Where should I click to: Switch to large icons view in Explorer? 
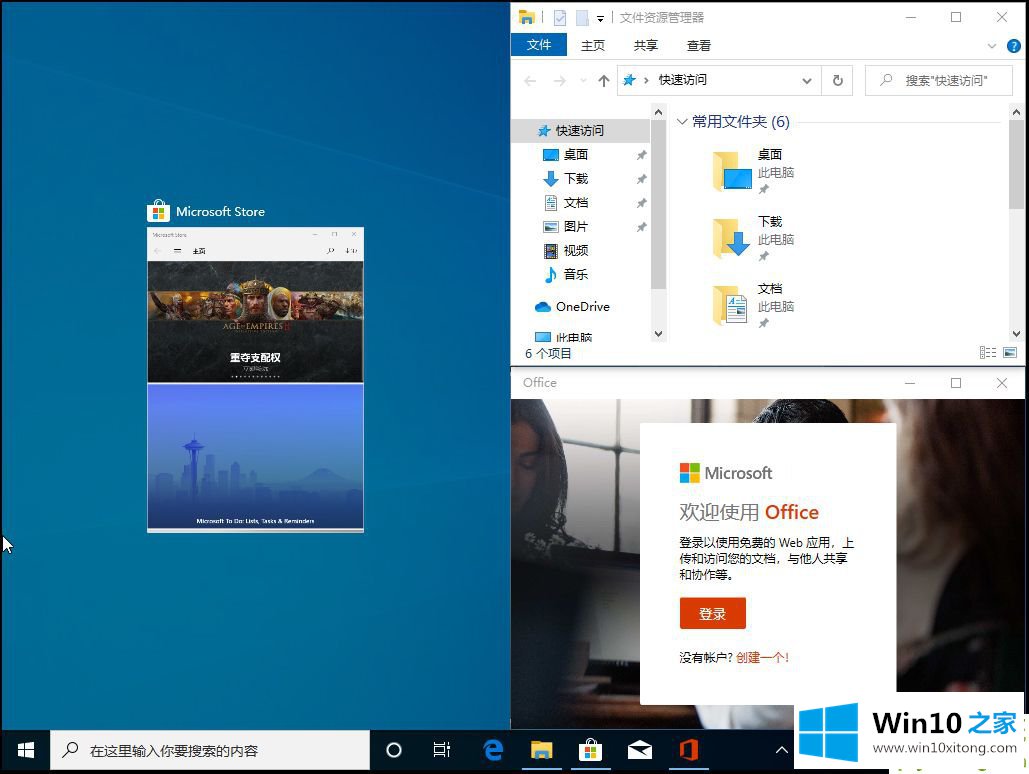click(1010, 353)
